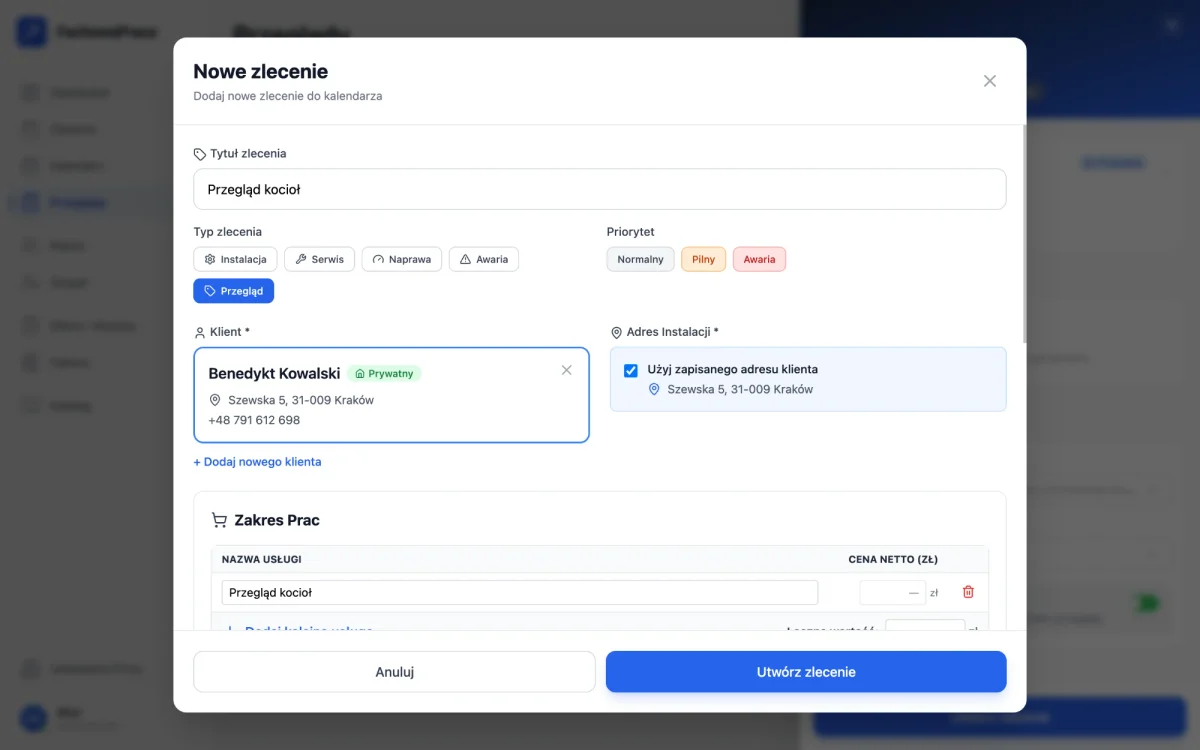Set priority to Normalny

tap(640, 259)
